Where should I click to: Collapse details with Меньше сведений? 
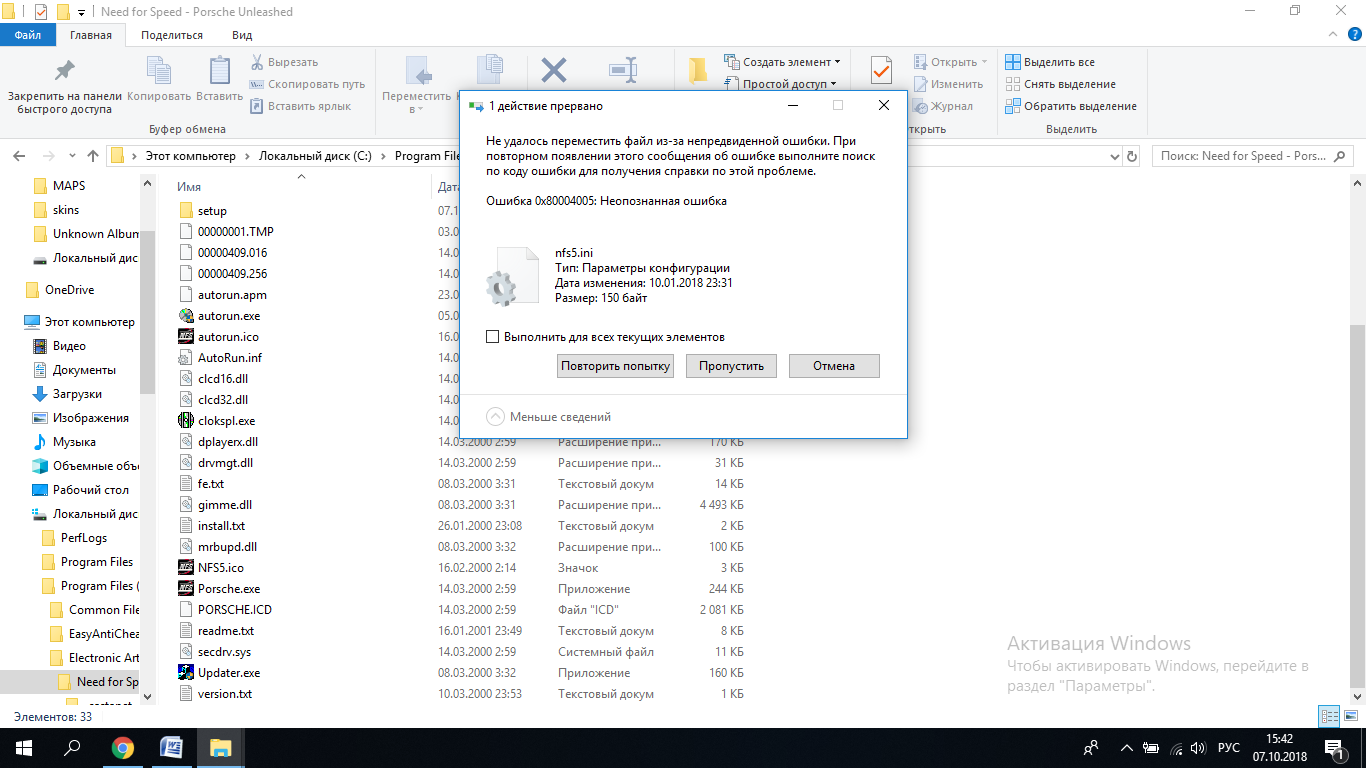[548, 417]
